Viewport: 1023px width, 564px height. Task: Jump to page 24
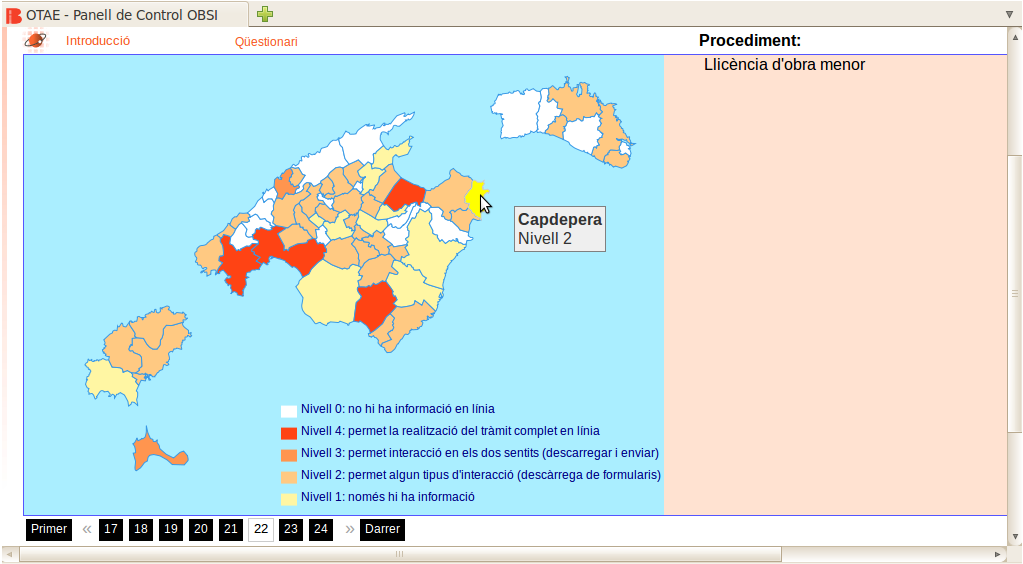[321, 529]
